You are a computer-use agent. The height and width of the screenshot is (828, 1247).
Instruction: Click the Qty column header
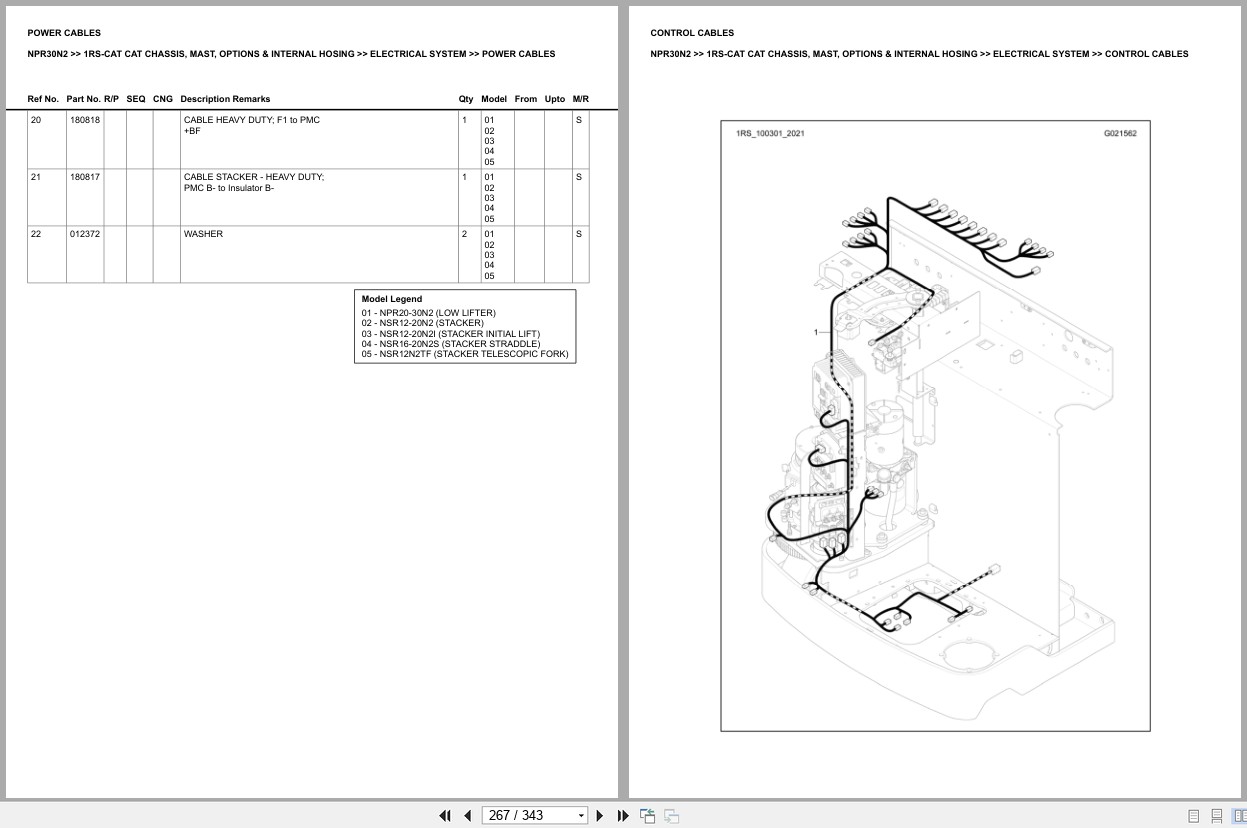tap(466, 99)
